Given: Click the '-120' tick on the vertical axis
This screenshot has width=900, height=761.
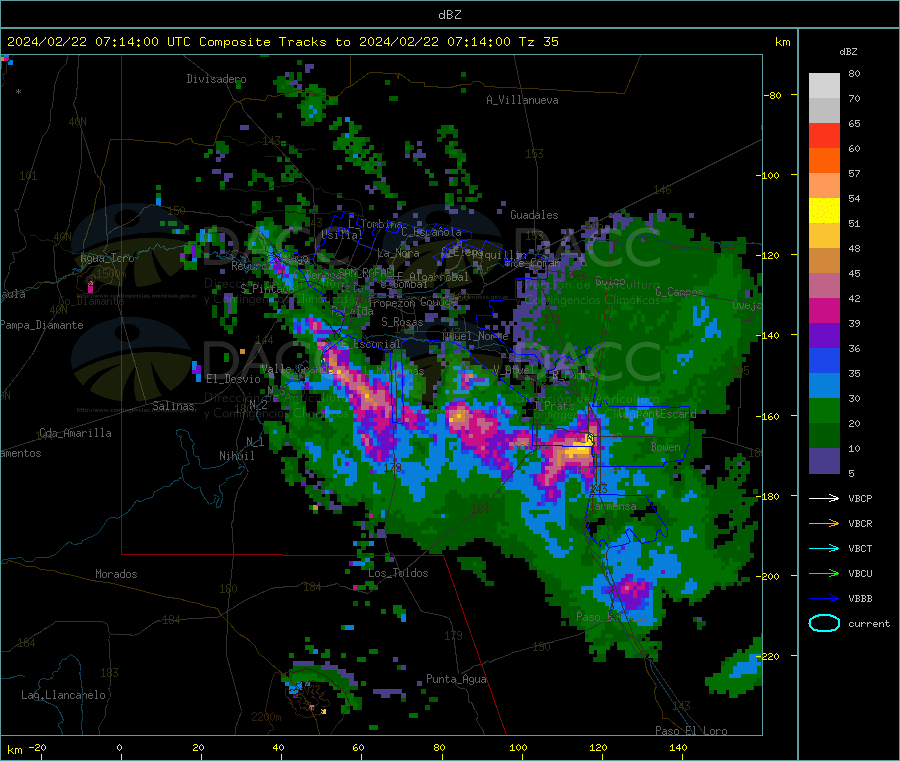Looking at the screenshot, I should click(768, 255).
